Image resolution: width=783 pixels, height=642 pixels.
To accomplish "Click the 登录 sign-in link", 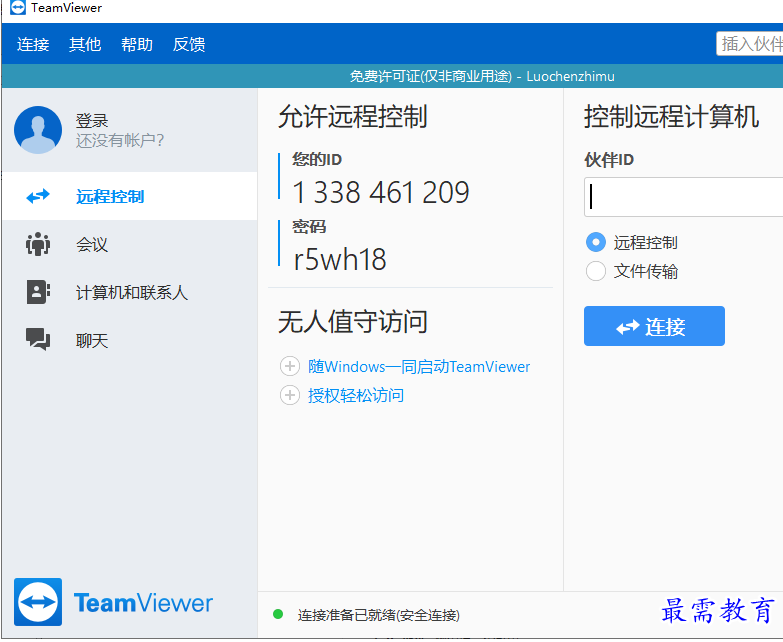I will tap(92, 120).
